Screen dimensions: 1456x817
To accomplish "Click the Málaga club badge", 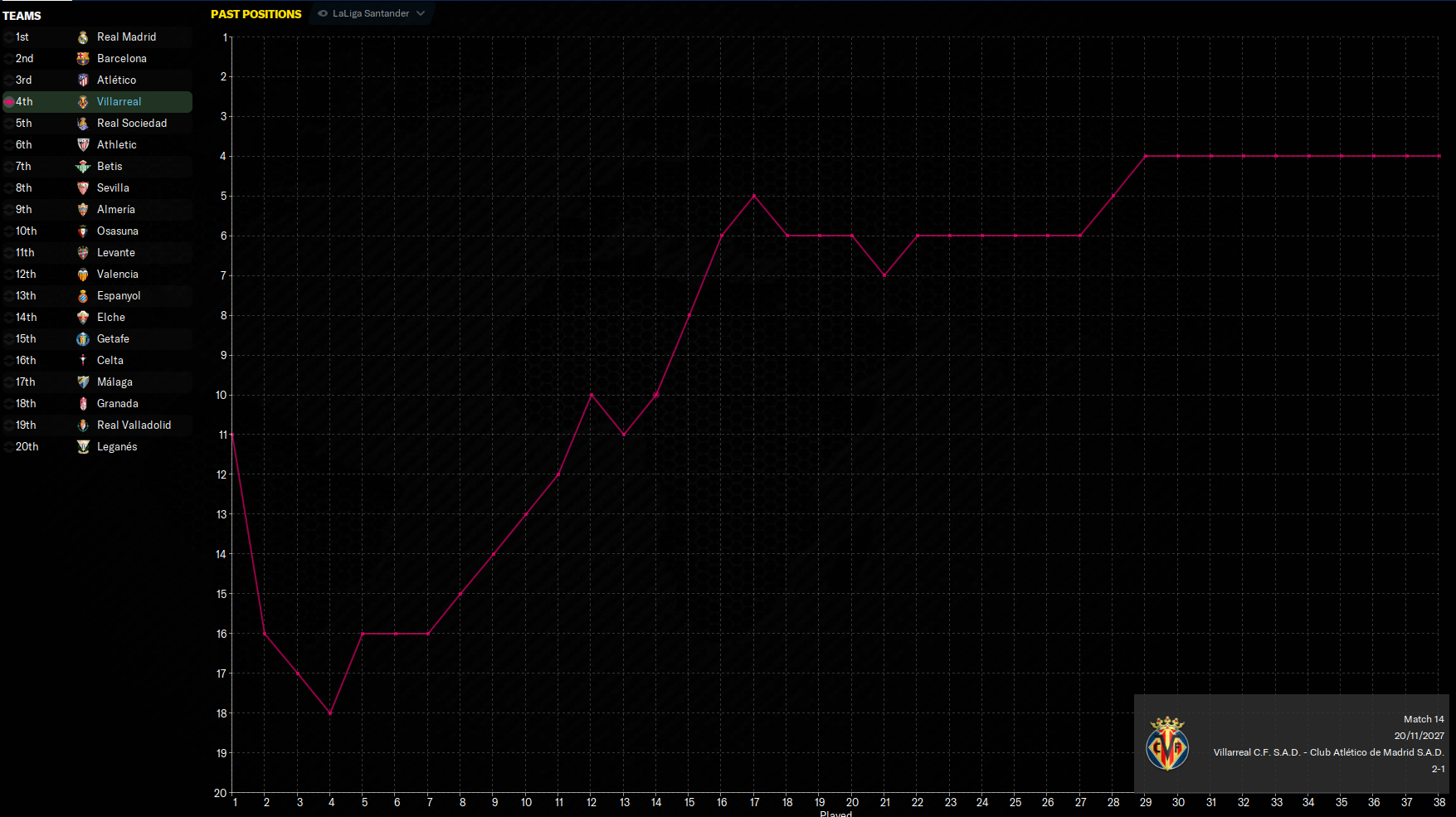I will click(83, 382).
